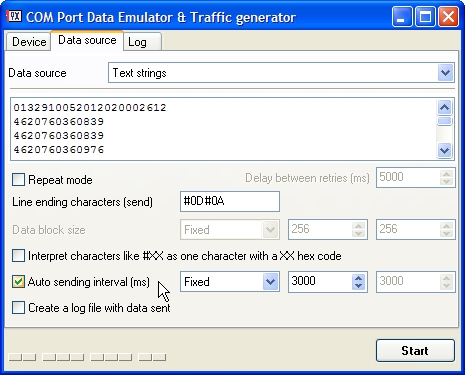Maximize the COM Port Data Emulator window
The image size is (465, 375).
coord(425,16)
